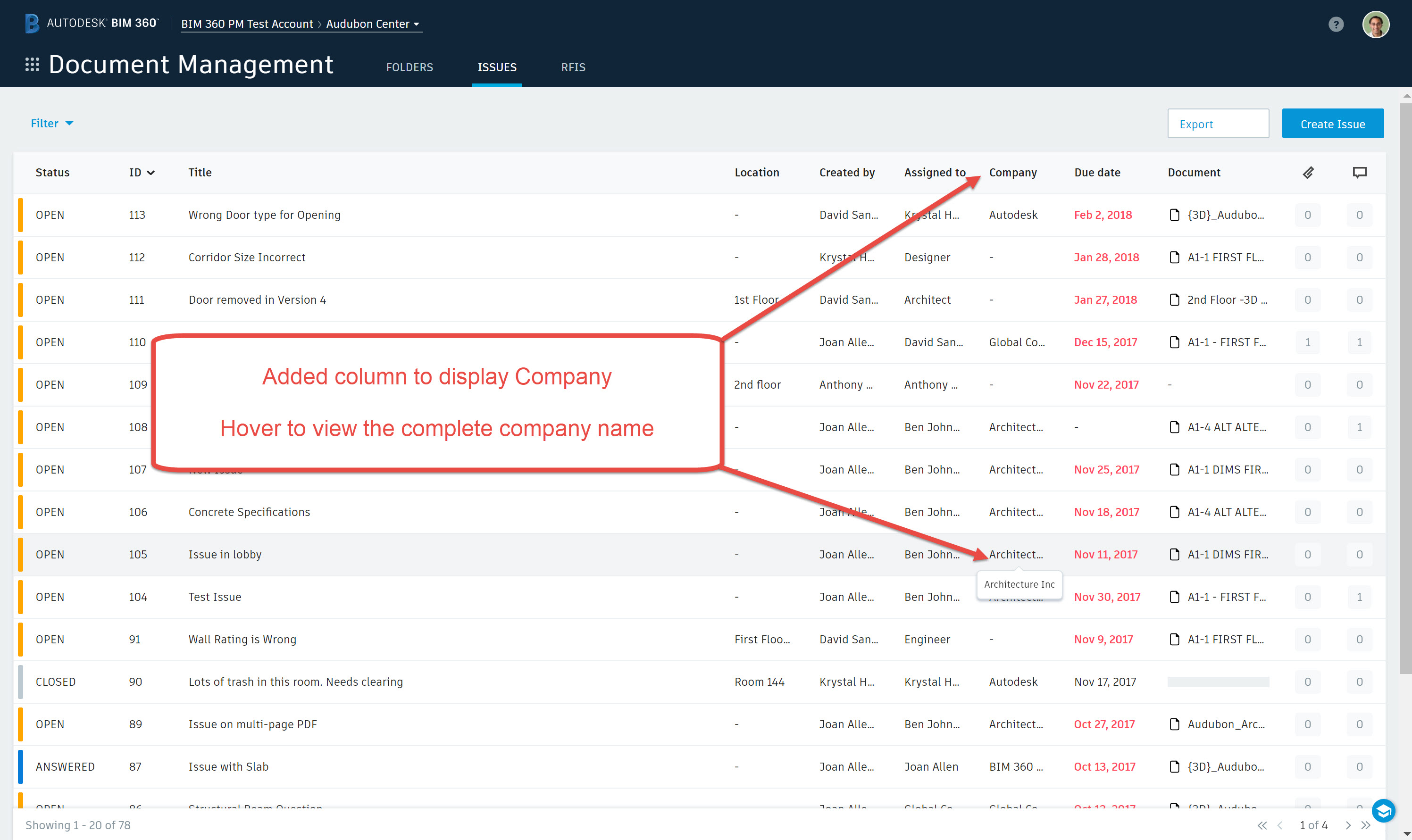Click document icon for issue 112
1412x840 pixels.
point(1174,258)
